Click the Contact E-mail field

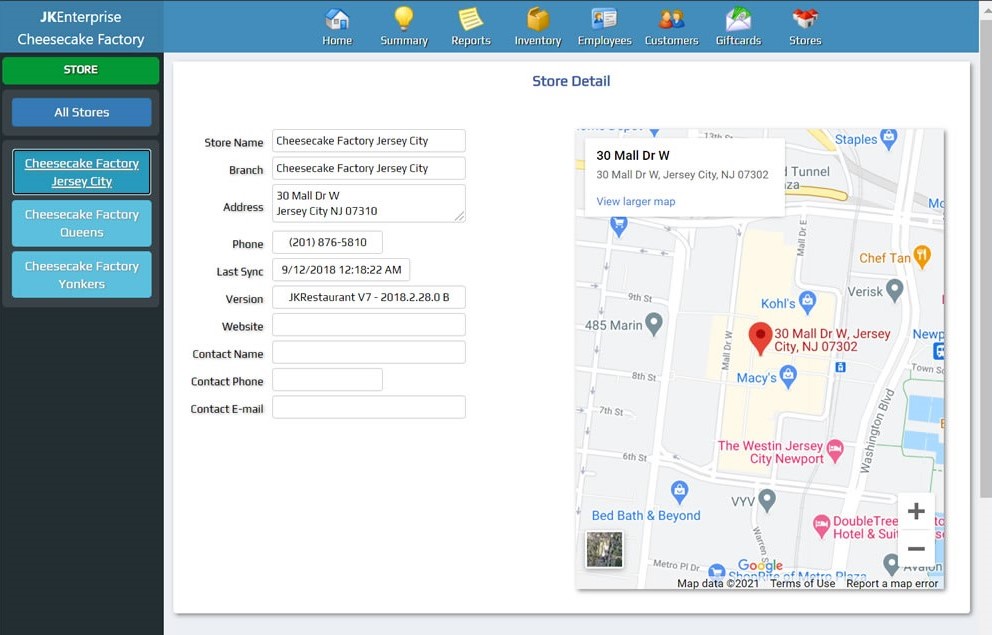[369, 407]
